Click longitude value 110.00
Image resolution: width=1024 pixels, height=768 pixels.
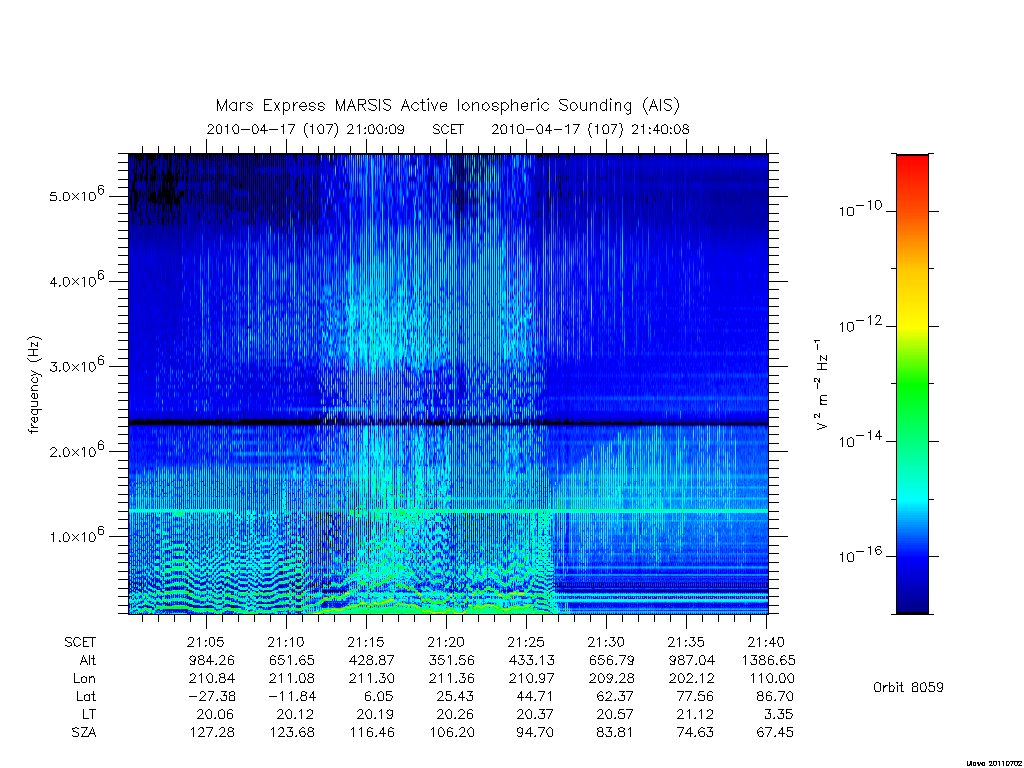[x=772, y=679]
